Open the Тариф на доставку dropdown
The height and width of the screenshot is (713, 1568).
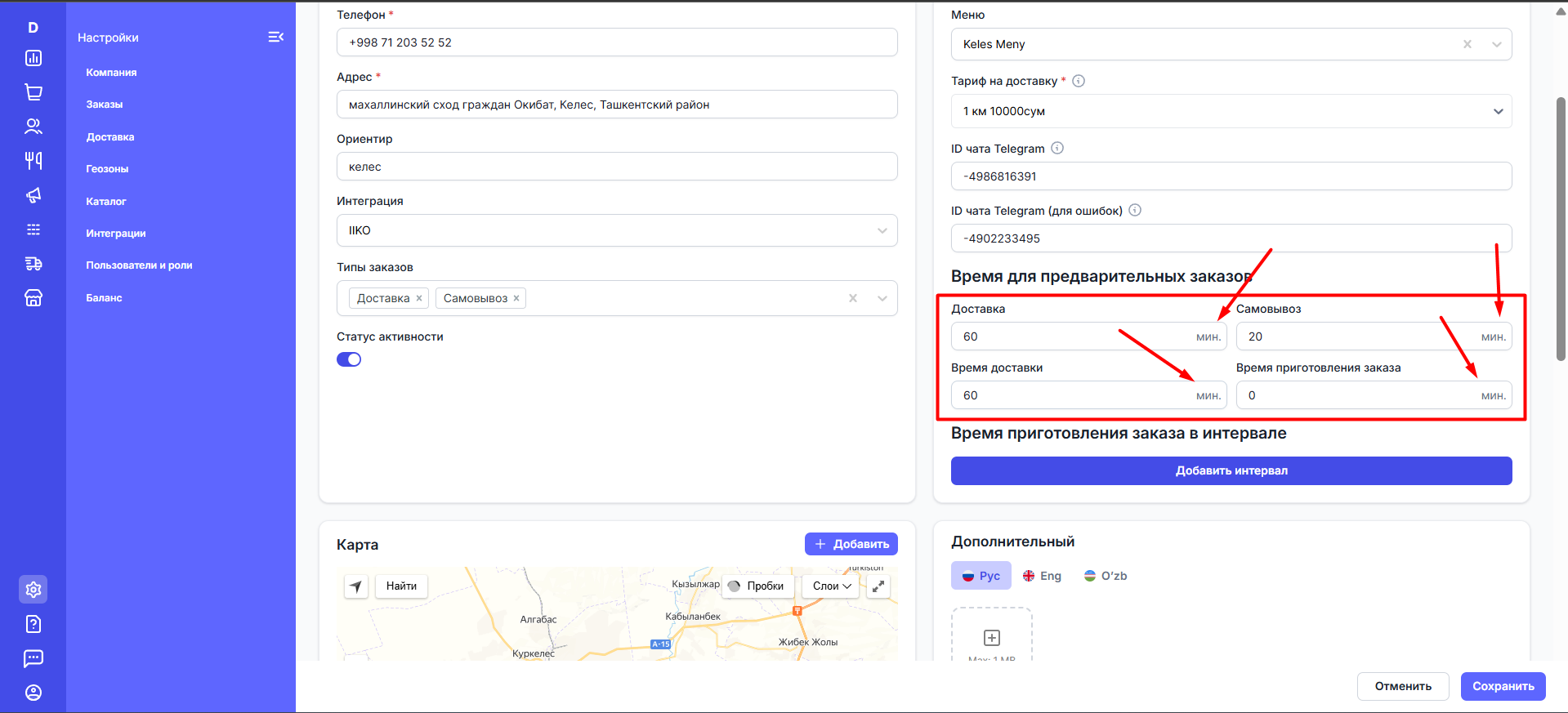click(x=1497, y=111)
